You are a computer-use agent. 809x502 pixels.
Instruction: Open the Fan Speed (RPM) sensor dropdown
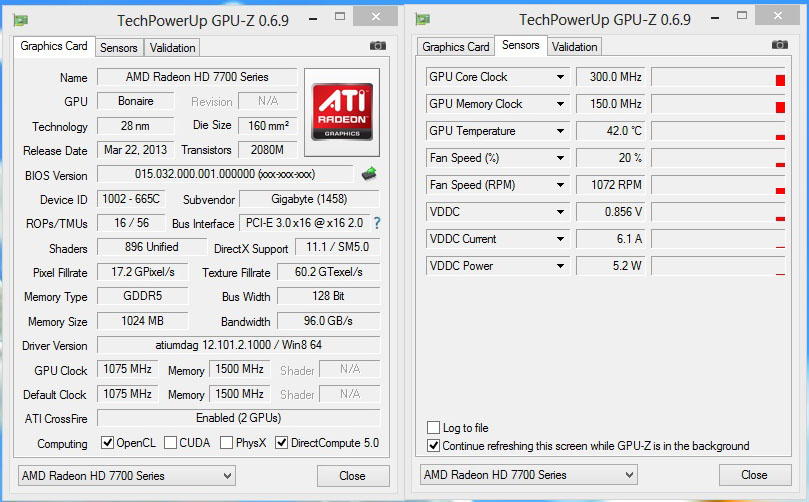click(560, 185)
